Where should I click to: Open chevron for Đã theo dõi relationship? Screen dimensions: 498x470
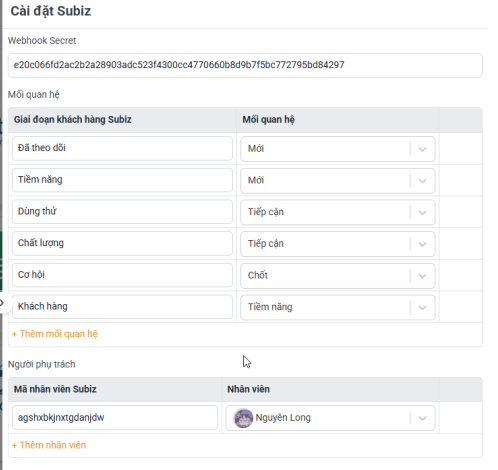point(422,149)
